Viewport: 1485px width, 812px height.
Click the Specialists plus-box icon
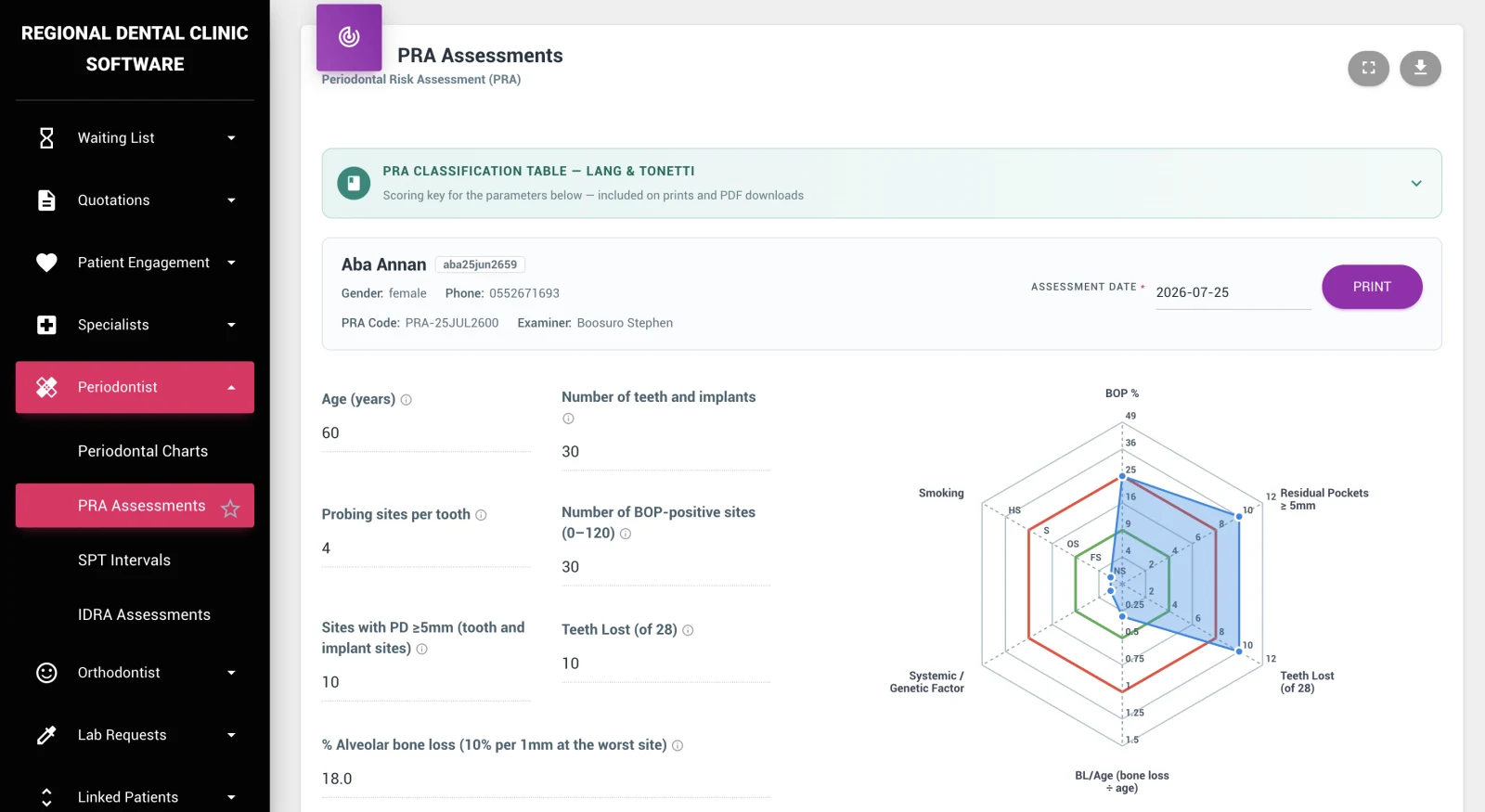point(46,325)
